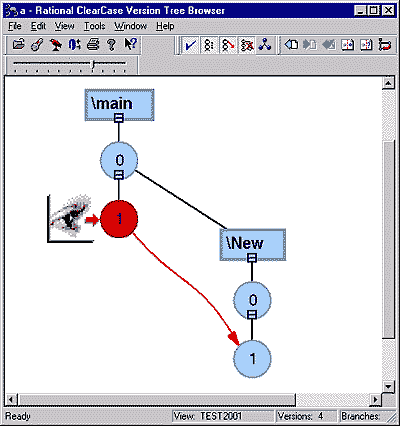Select version 0 on main branch

coord(119,160)
